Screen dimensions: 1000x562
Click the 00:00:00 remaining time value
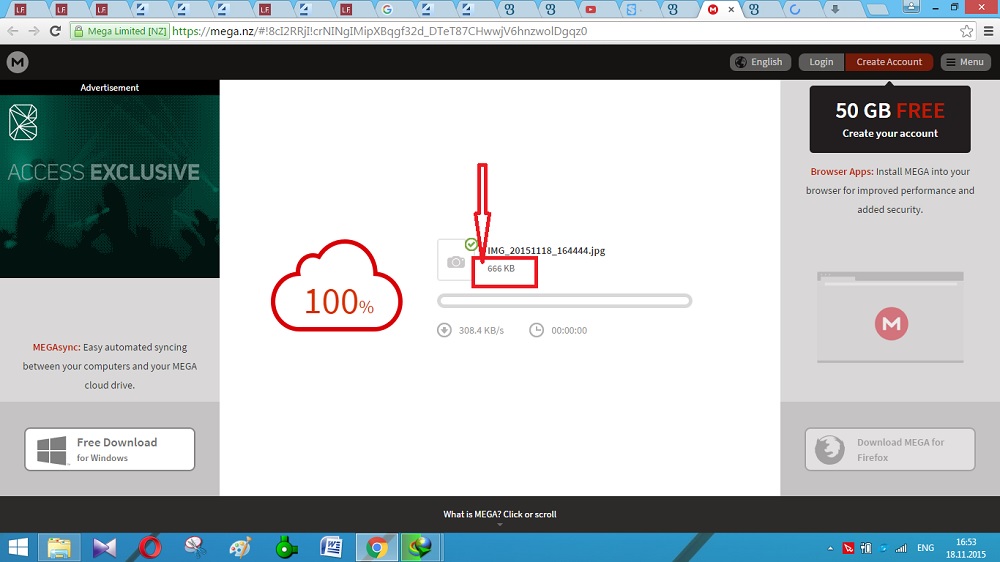(x=569, y=330)
